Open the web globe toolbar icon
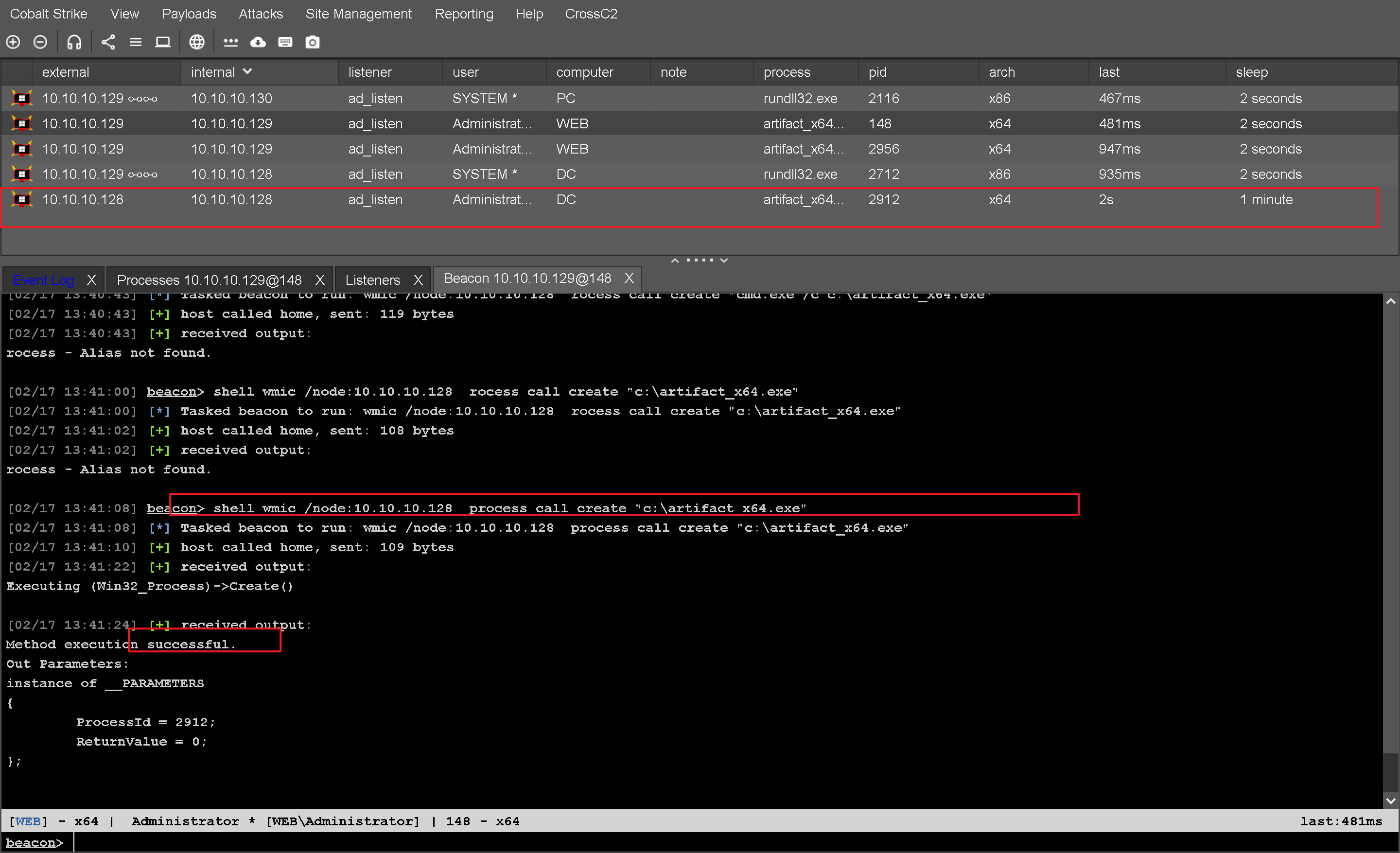Image resolution: width=1400 pixels, height=853 pixels. pos(196,42)
